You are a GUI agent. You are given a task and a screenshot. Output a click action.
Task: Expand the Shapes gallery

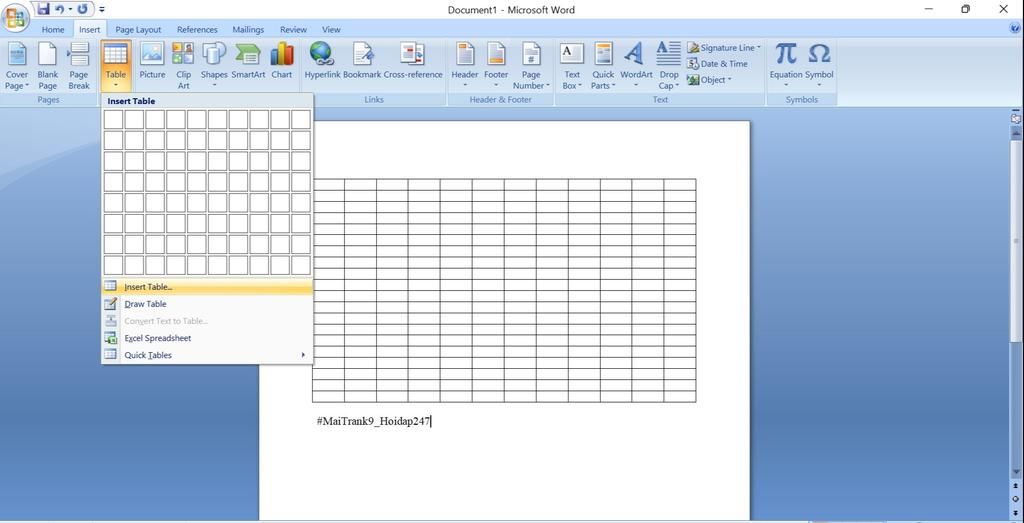[214, 66]
